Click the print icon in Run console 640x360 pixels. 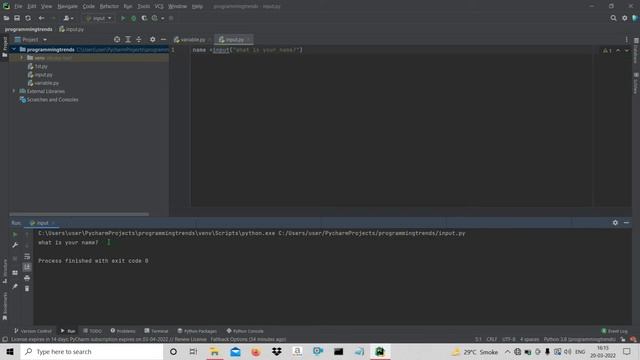[x=27, y=278]
